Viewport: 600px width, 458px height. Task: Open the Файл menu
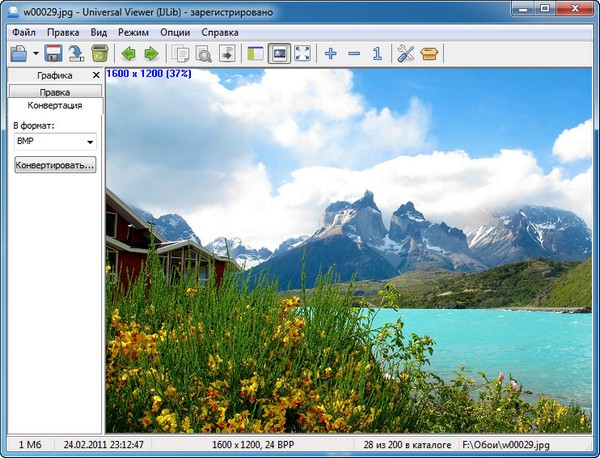(x=24, y=33)
